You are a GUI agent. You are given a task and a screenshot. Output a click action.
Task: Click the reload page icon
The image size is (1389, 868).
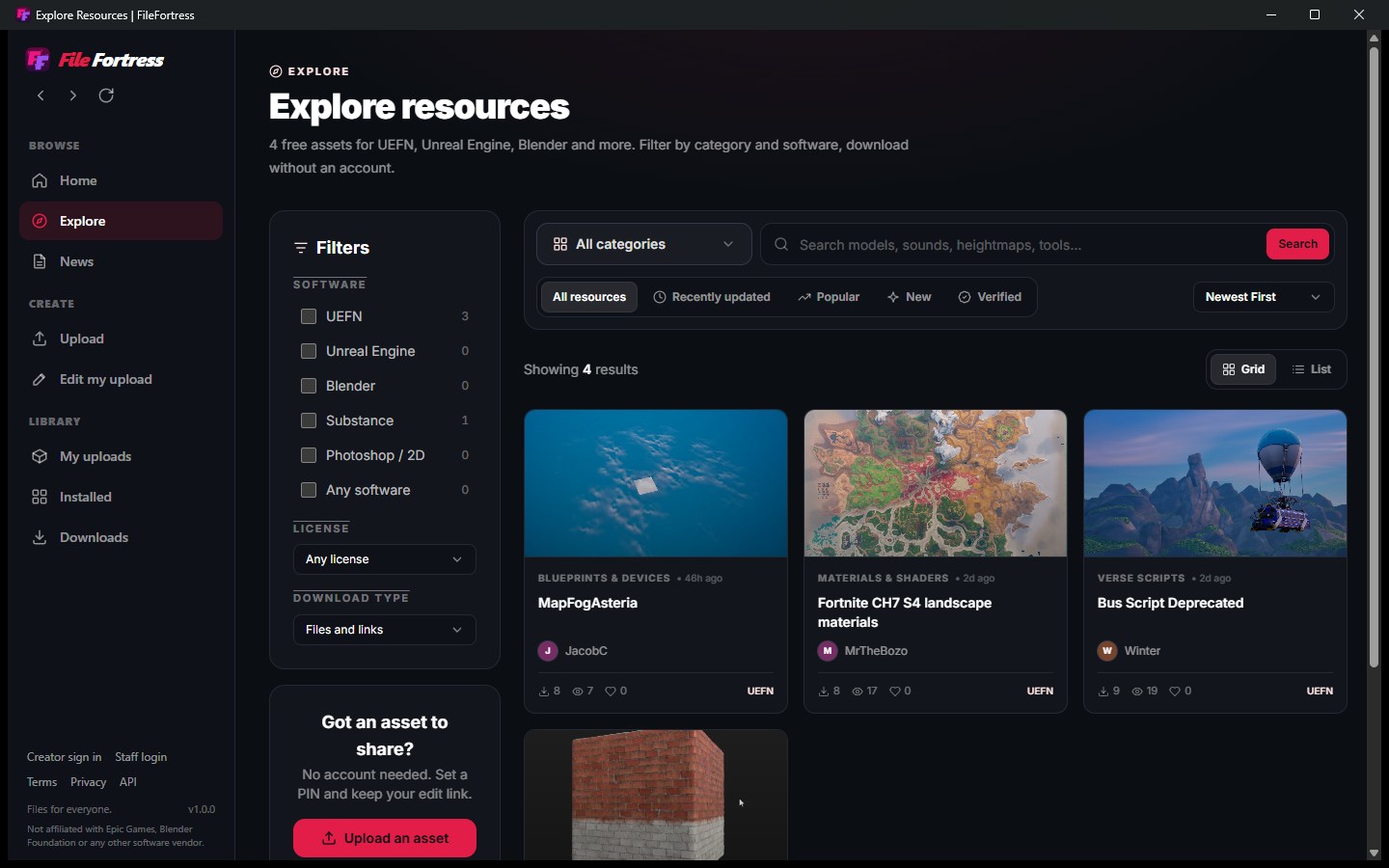(x=106, y=95)
